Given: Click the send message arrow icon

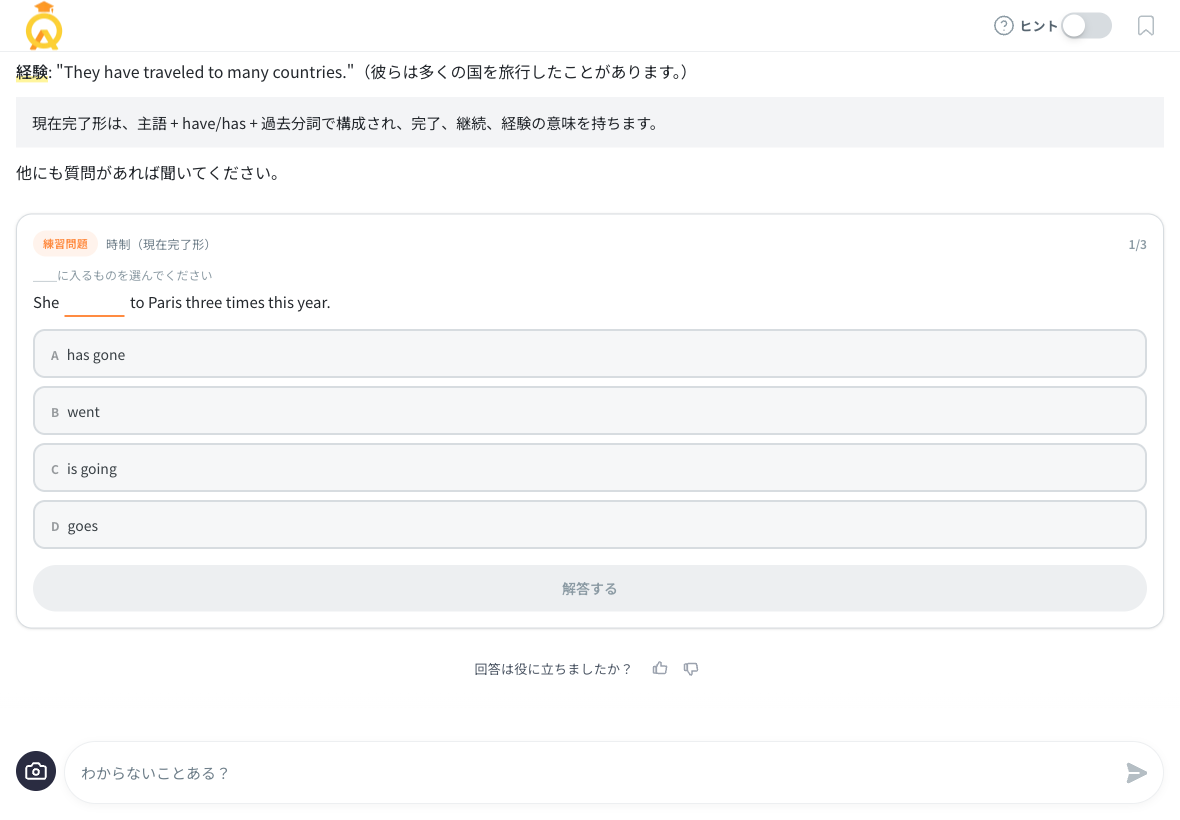Looking at the screenshot, I should [x=1137, y=772].
